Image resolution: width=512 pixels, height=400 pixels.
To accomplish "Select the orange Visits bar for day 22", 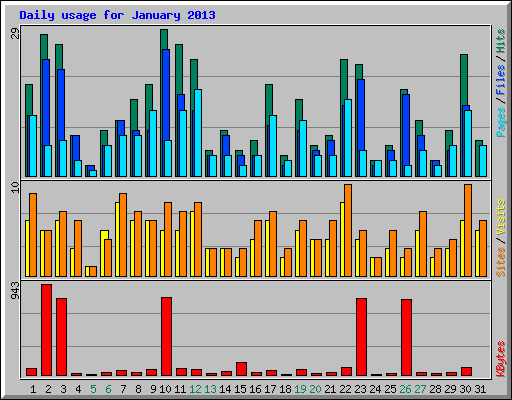I will point(348,230).
